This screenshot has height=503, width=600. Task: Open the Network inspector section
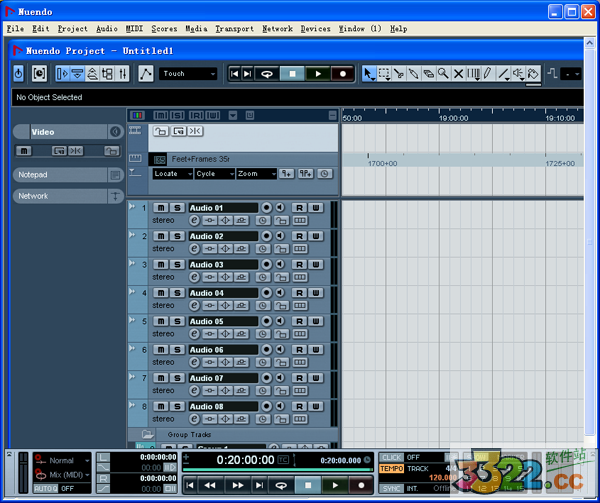pyautogui.click(x=60, y=196)
